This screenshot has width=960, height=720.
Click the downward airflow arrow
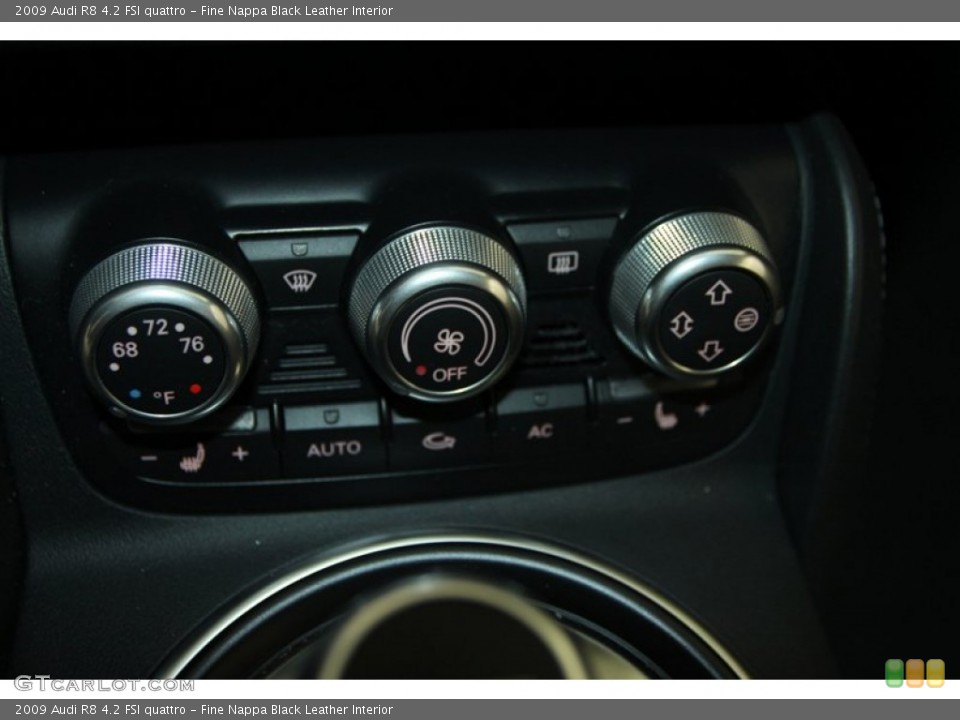click(710, 351)
